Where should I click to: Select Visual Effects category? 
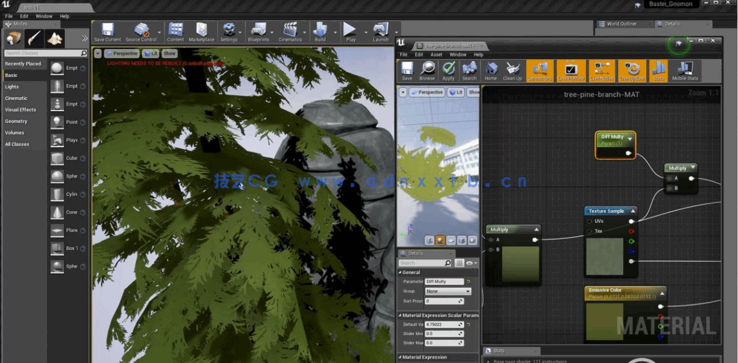click(x=24, y=110)
